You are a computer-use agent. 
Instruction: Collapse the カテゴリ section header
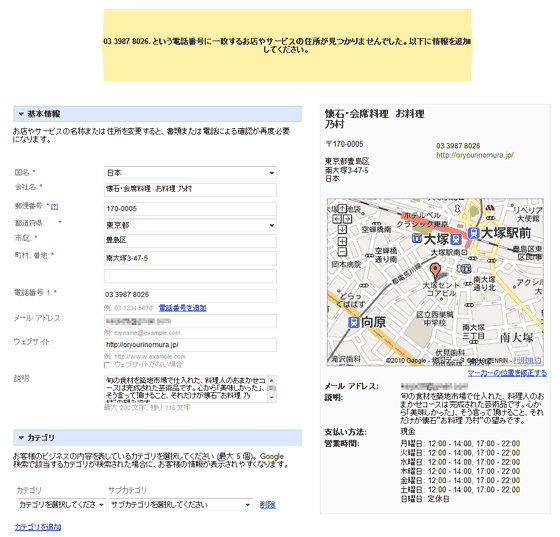pos(158,438)
